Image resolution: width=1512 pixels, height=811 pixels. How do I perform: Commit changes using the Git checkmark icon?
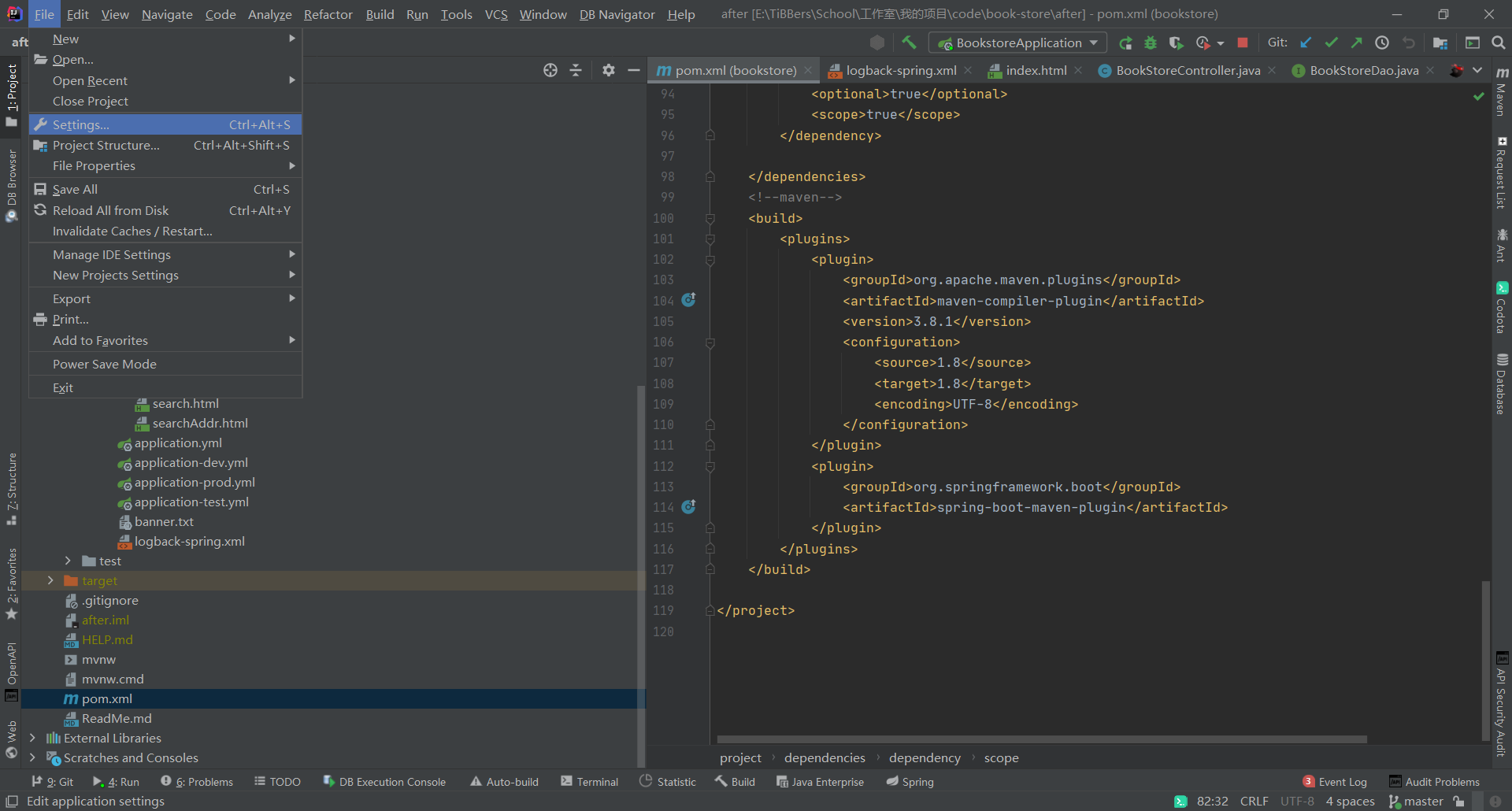[1332, 43]
